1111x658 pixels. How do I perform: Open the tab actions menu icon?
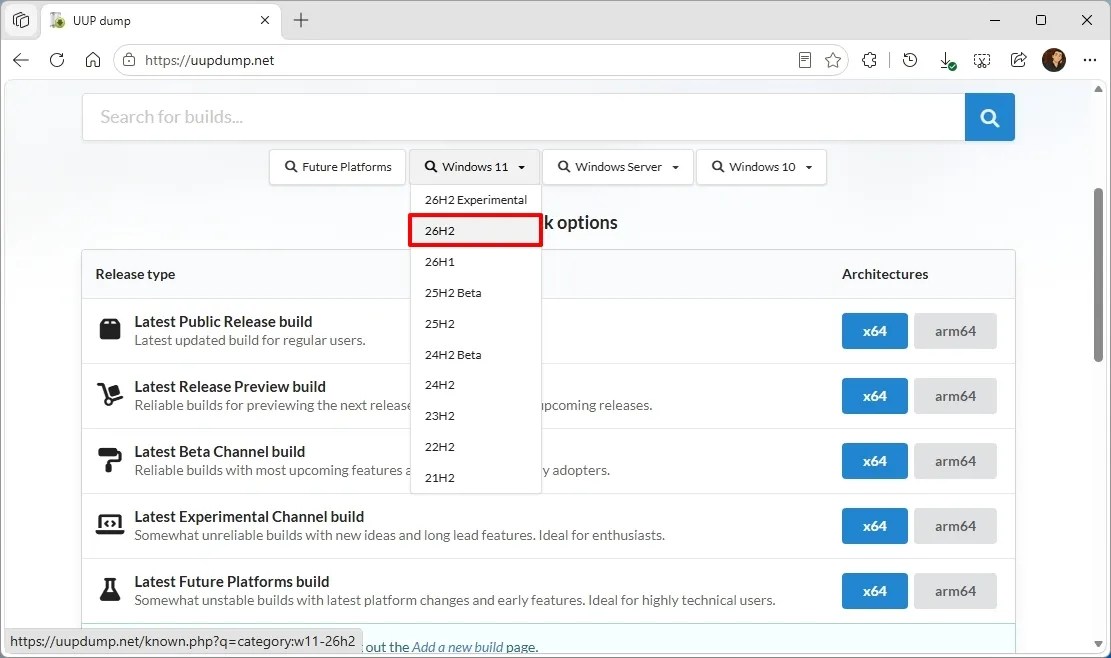coord(21,21)
